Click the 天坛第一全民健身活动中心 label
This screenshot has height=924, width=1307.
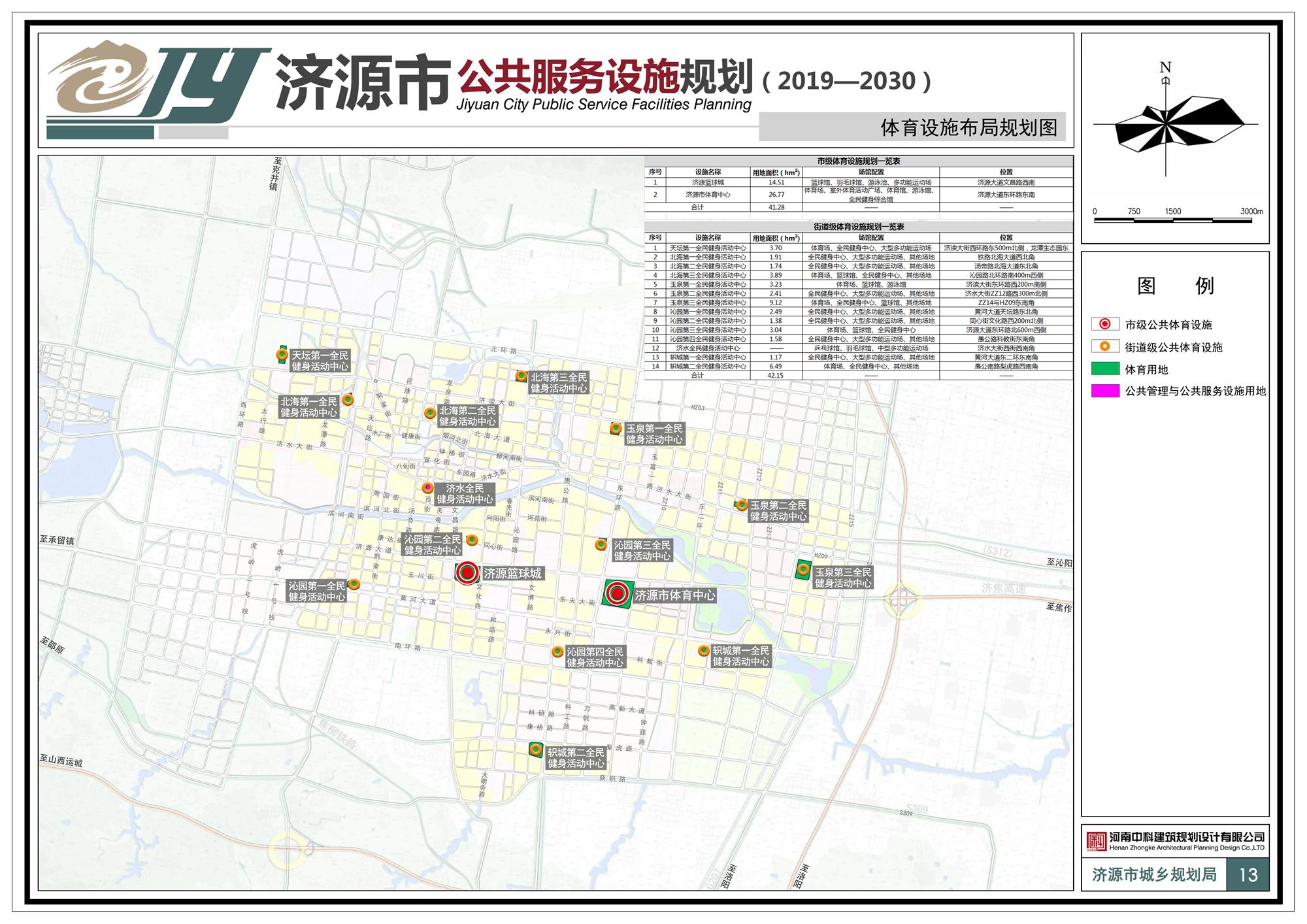coord(320,361)
